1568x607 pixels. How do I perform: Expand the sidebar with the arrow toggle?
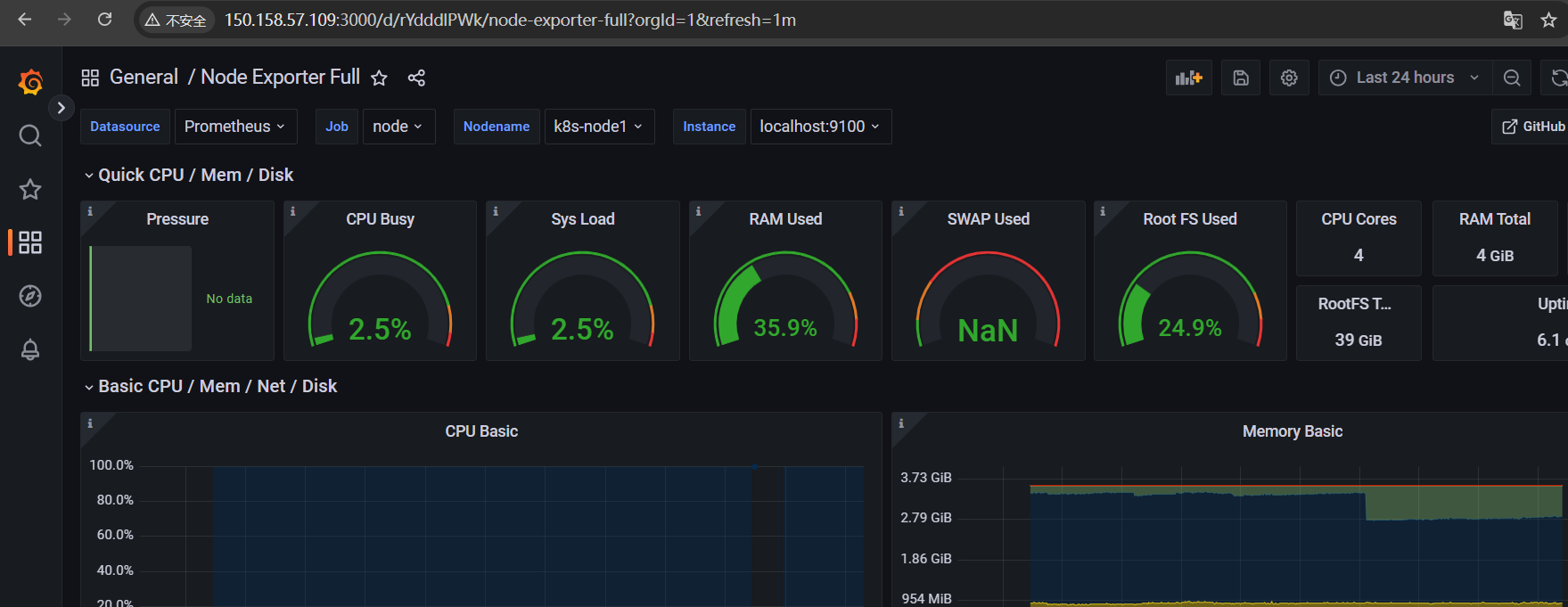pos(61,108)
